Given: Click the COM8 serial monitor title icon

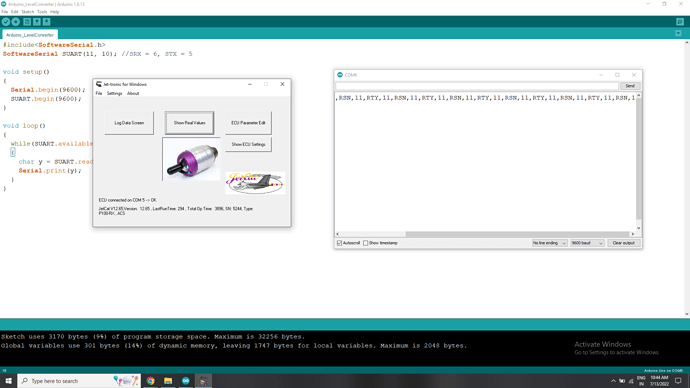Looking at the screenshot, I should pyautogui.click(x=340, y=75).
